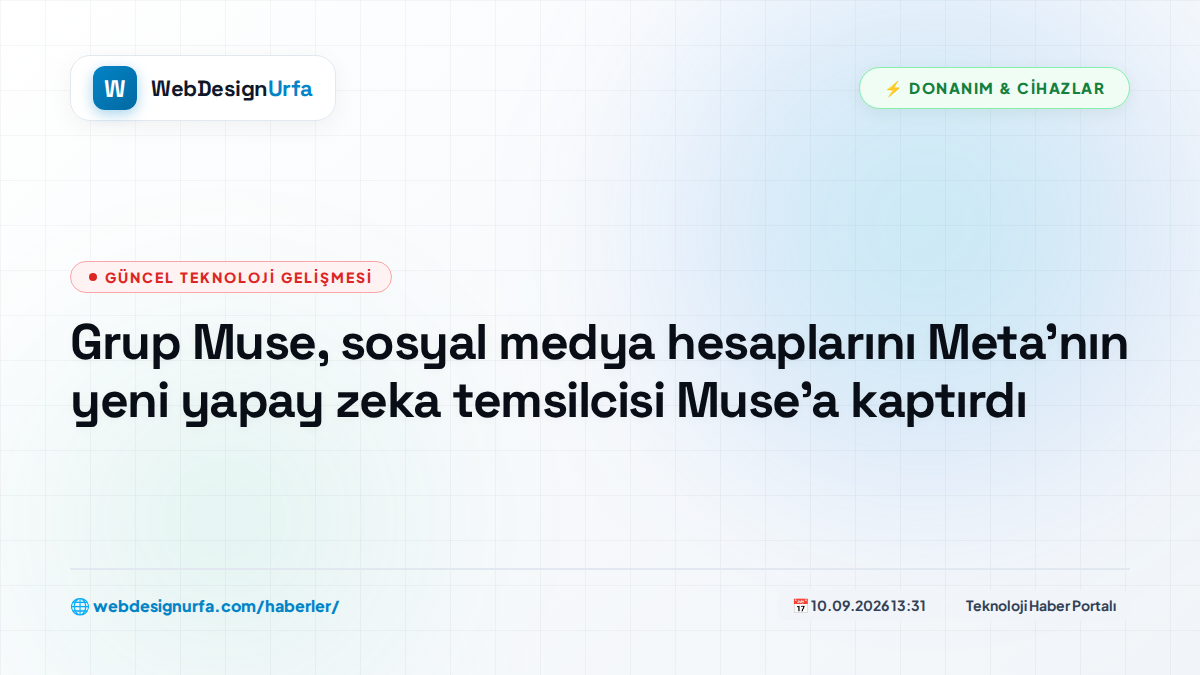This screenshot has width=1200, height=675.
Task: Open the webdesignurfa.com/haberler/ link
Action: [x=216, y=606]
